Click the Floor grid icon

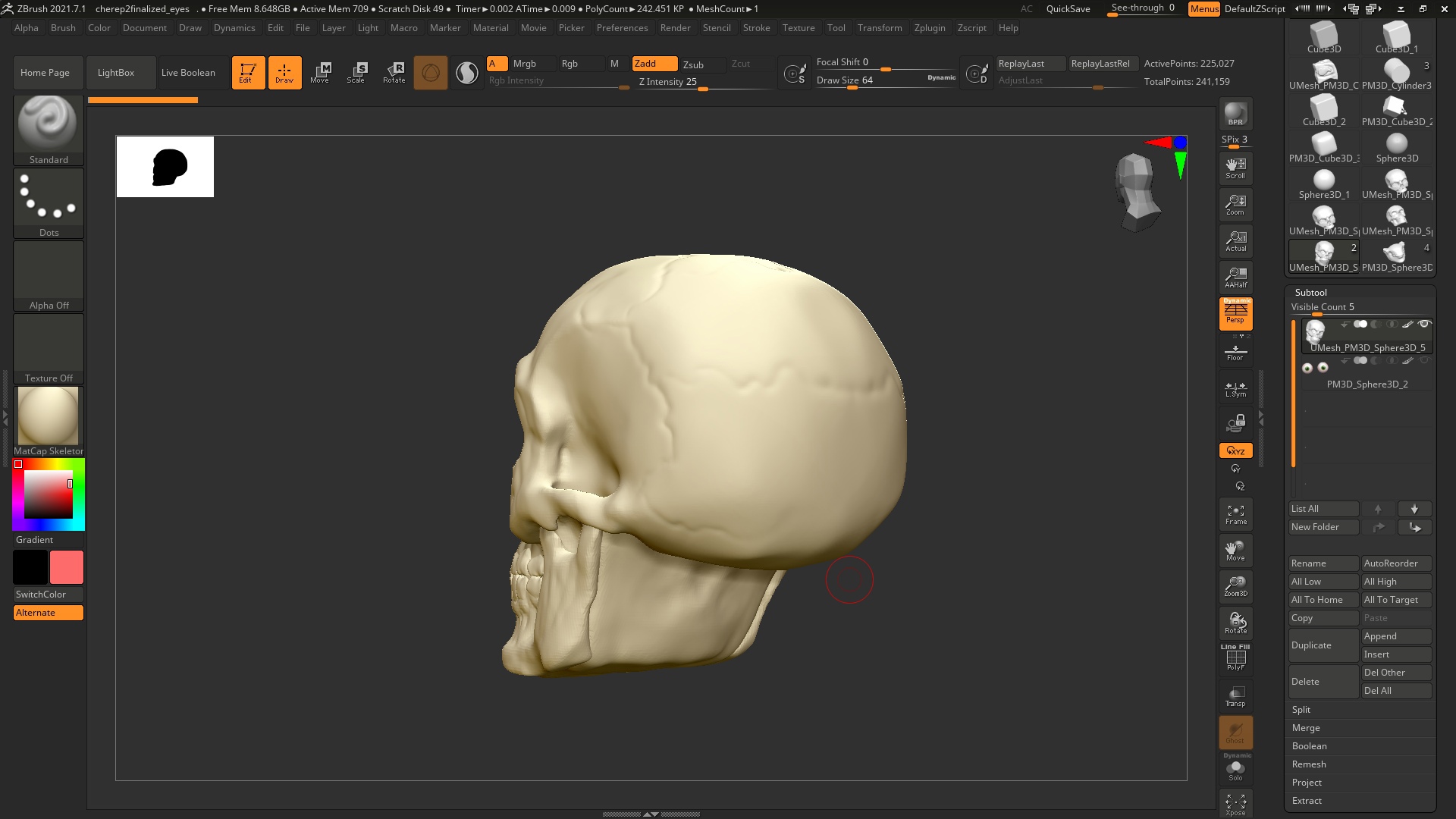(1235, 352)
